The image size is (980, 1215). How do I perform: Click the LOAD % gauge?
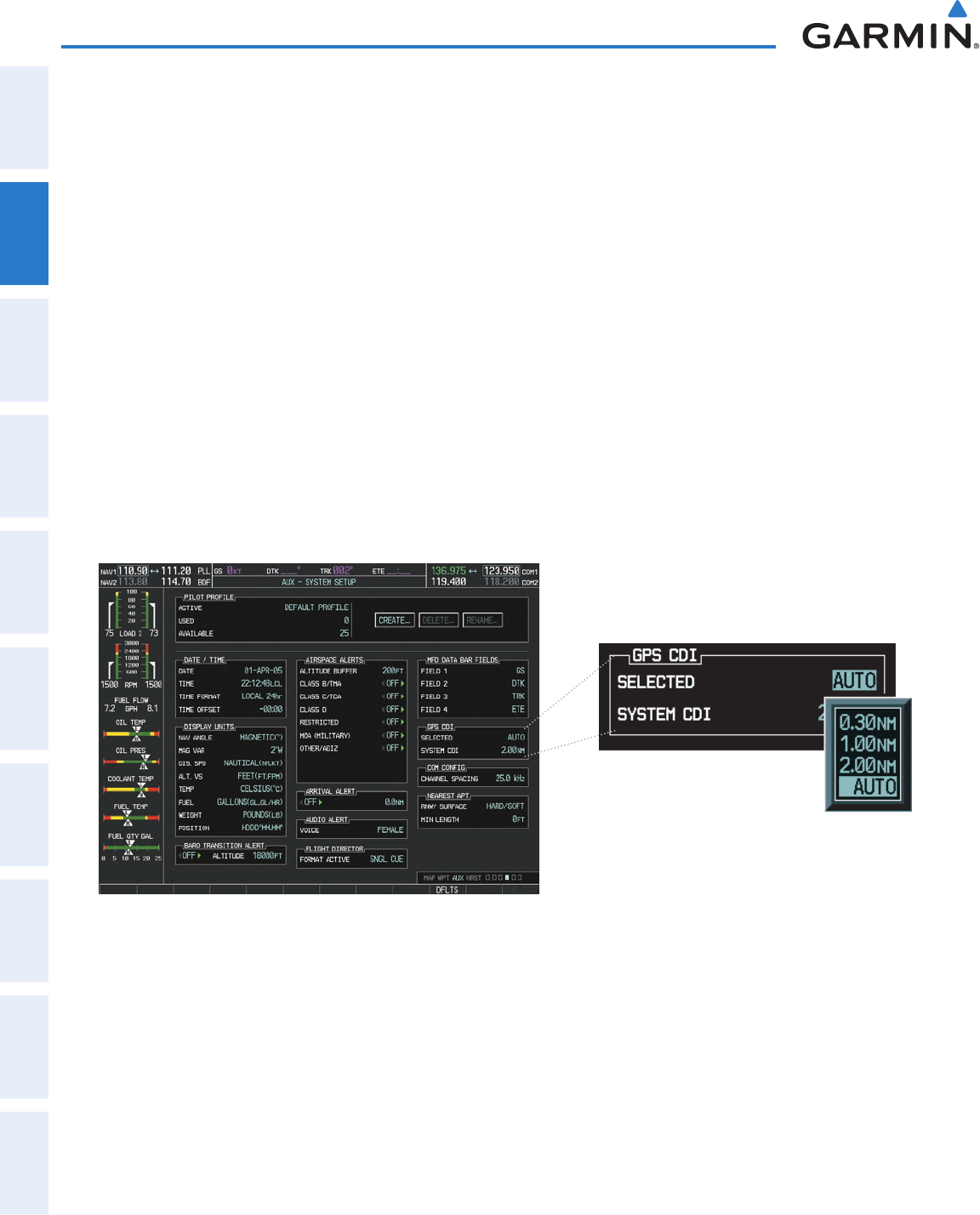pos(131,613)
